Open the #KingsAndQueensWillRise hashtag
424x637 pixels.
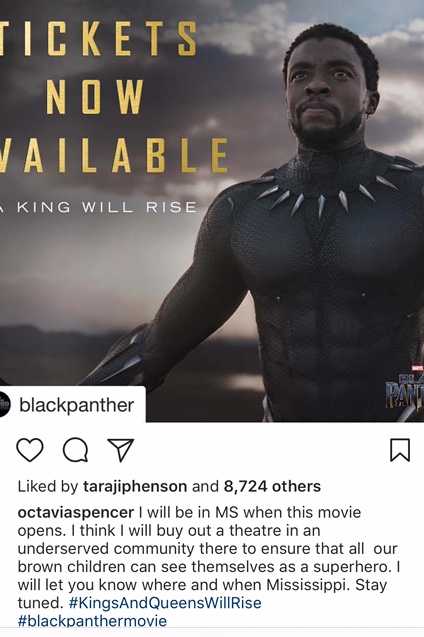[165, 602]
